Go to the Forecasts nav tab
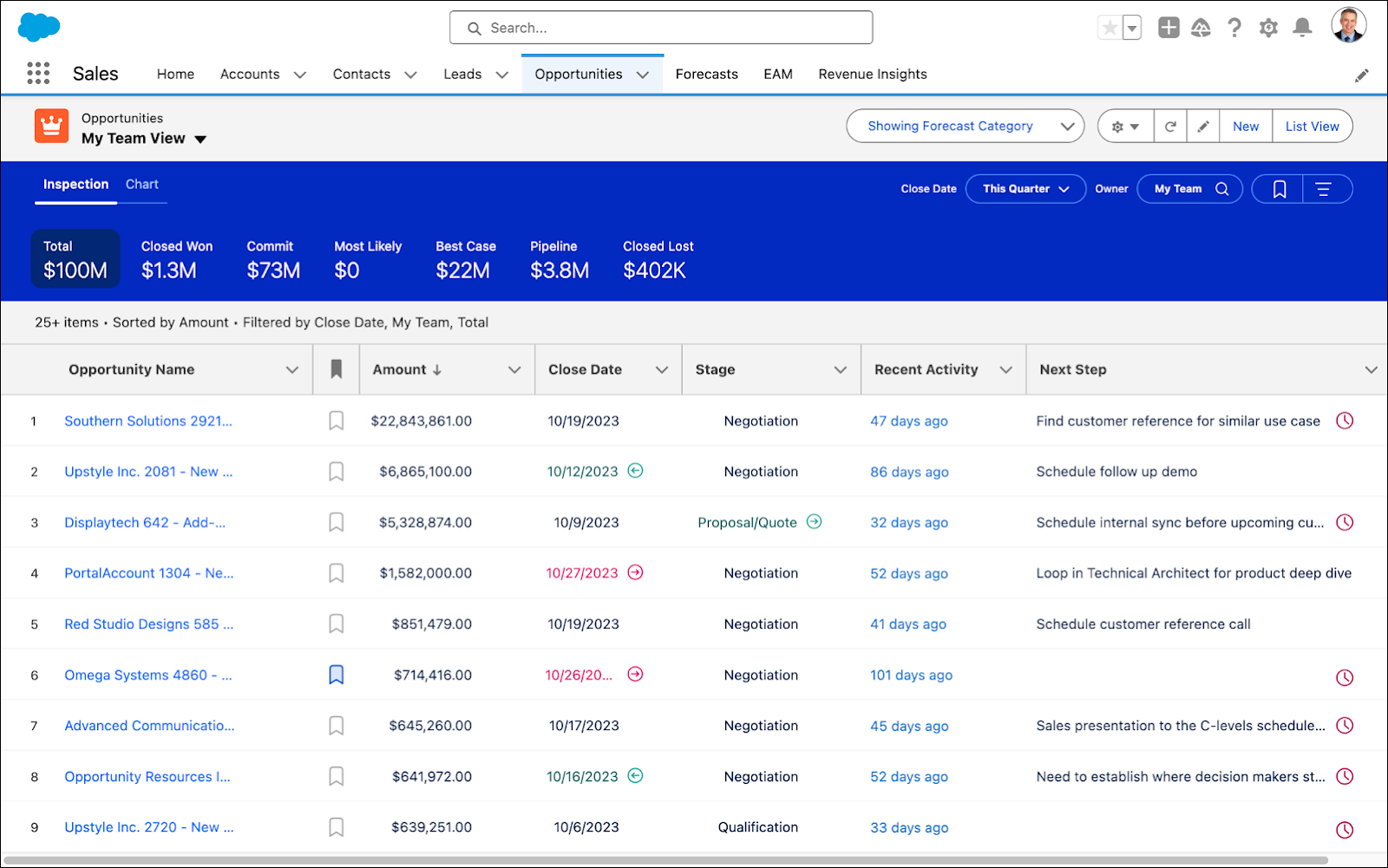 (706, 75)
